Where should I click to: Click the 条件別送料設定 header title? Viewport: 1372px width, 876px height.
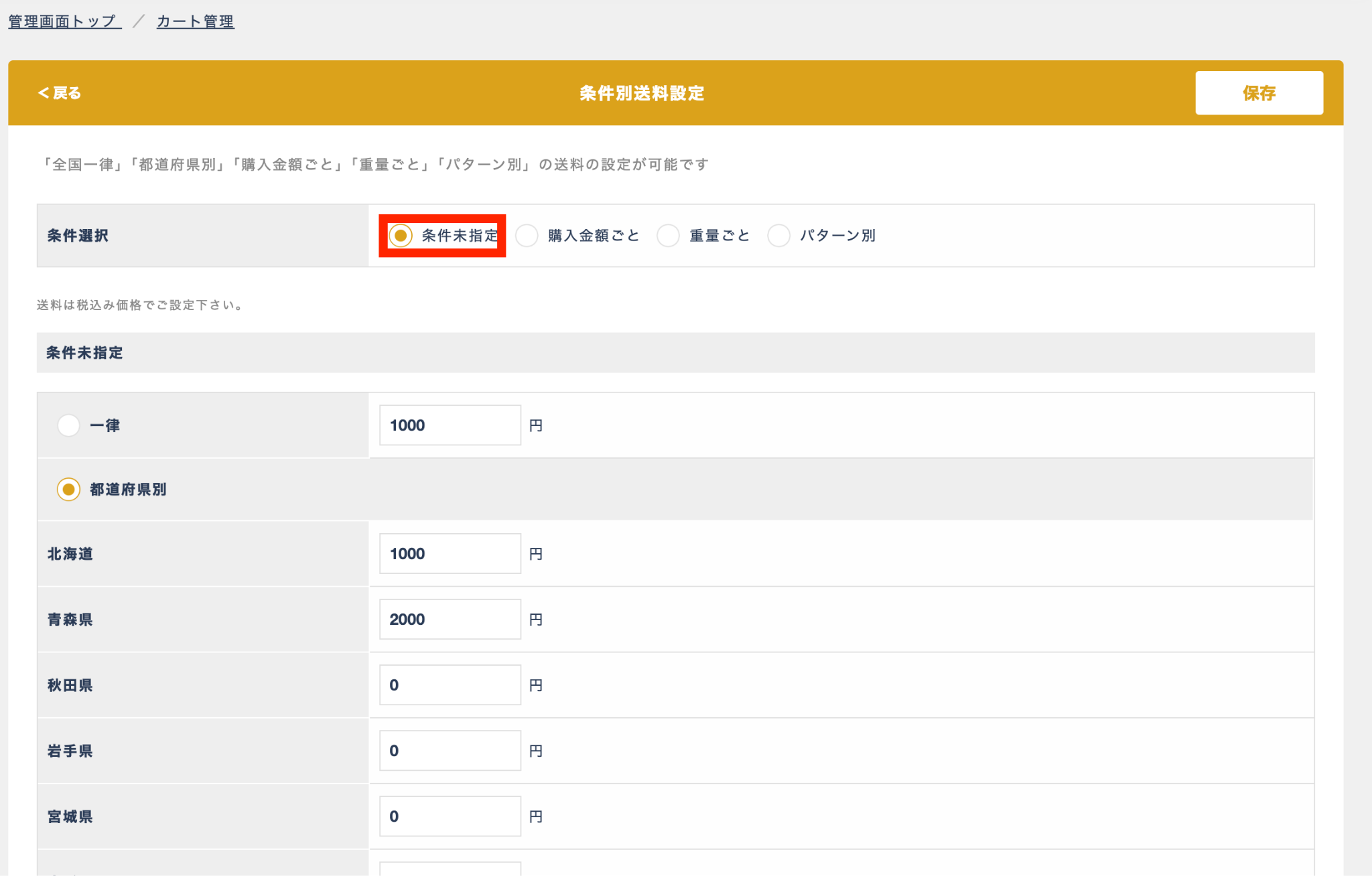pyautogui.click(x=641, y=93)
